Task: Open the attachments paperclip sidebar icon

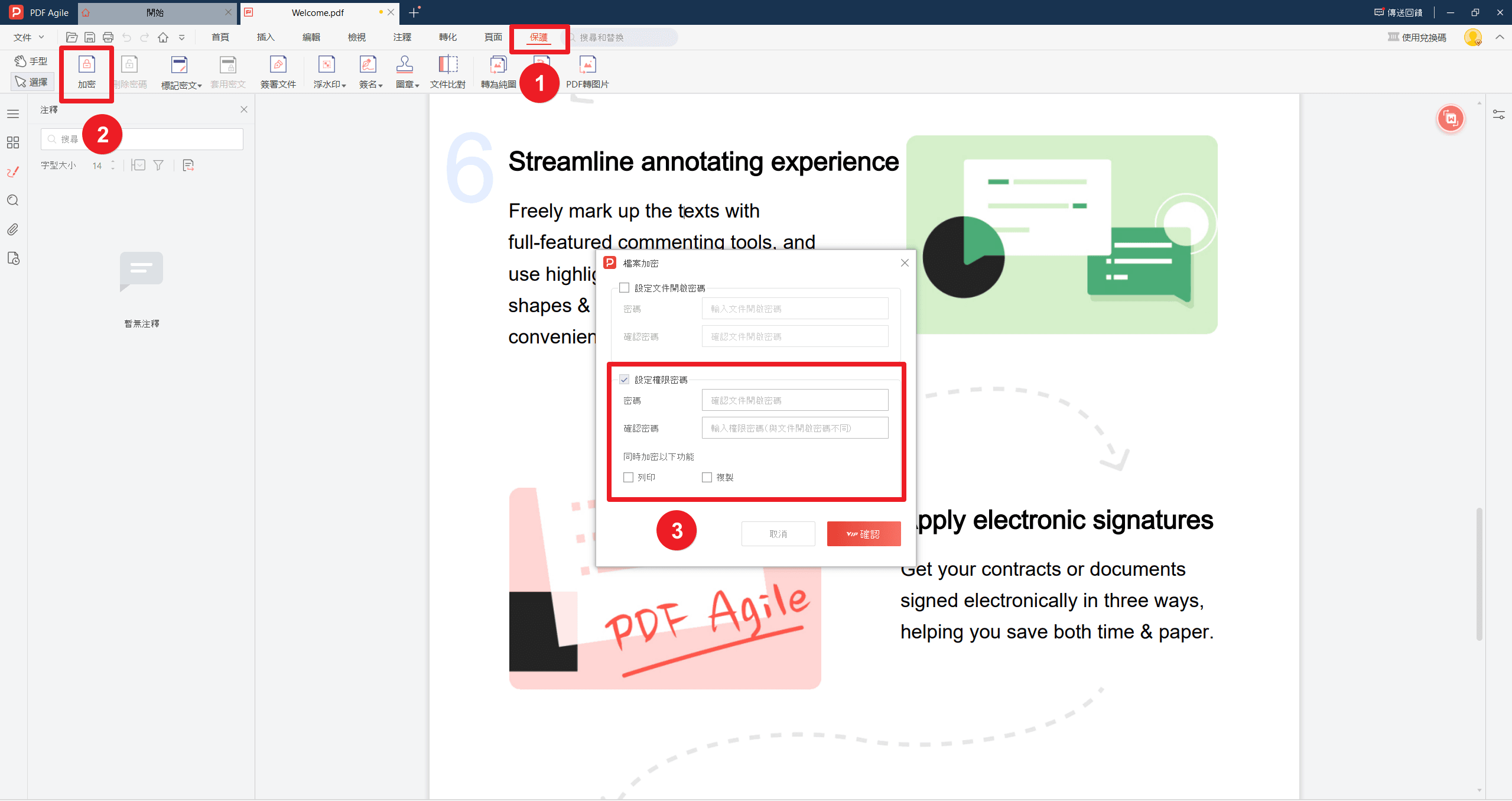Action: (12, 229)
